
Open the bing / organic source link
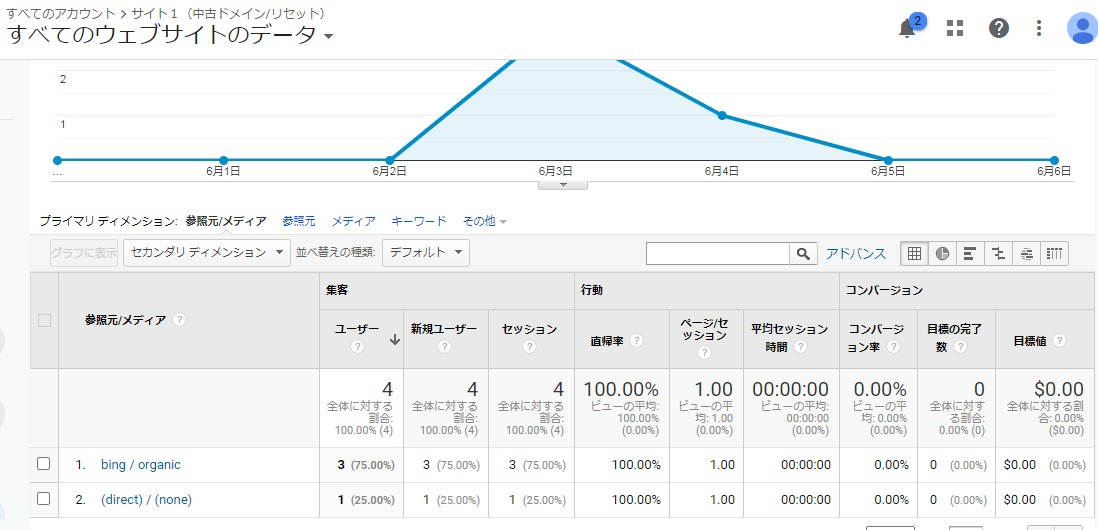pyautogui.click(x=141, y=465)
